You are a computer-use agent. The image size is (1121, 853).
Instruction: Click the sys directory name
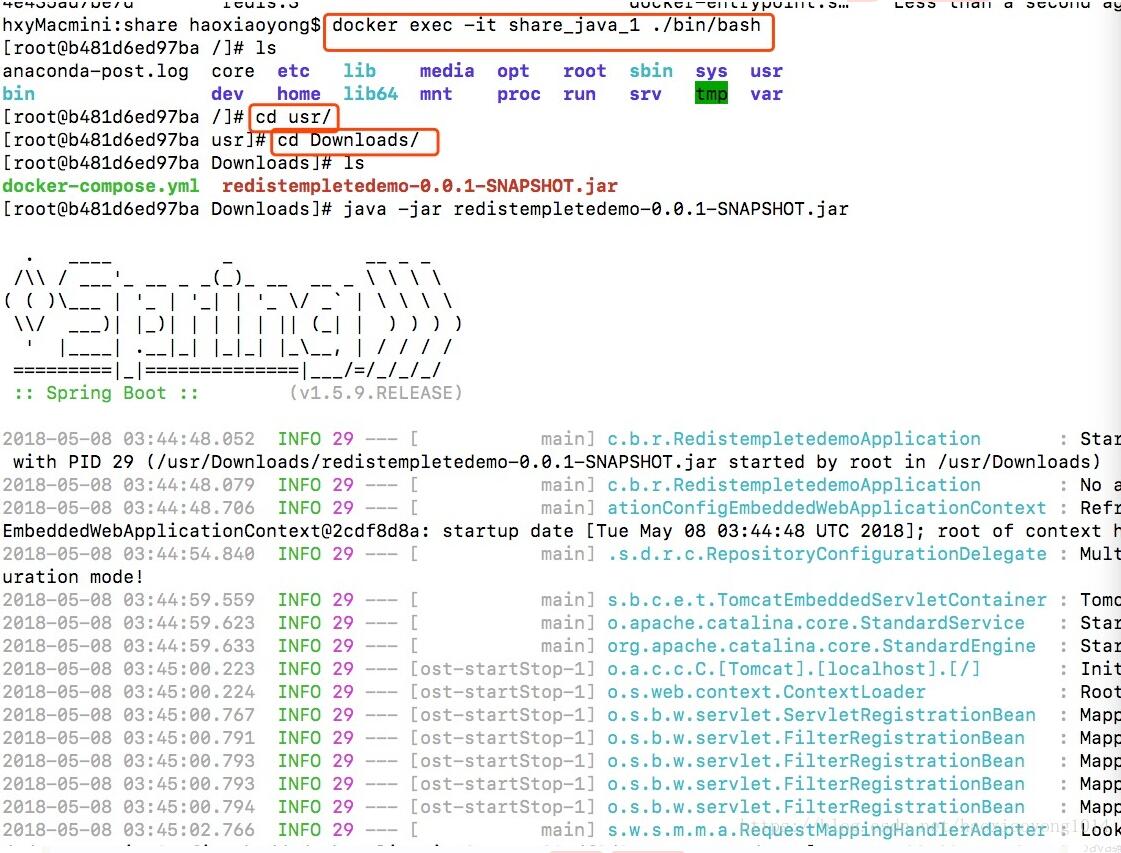pyautogui.click(x=711, y=70)
